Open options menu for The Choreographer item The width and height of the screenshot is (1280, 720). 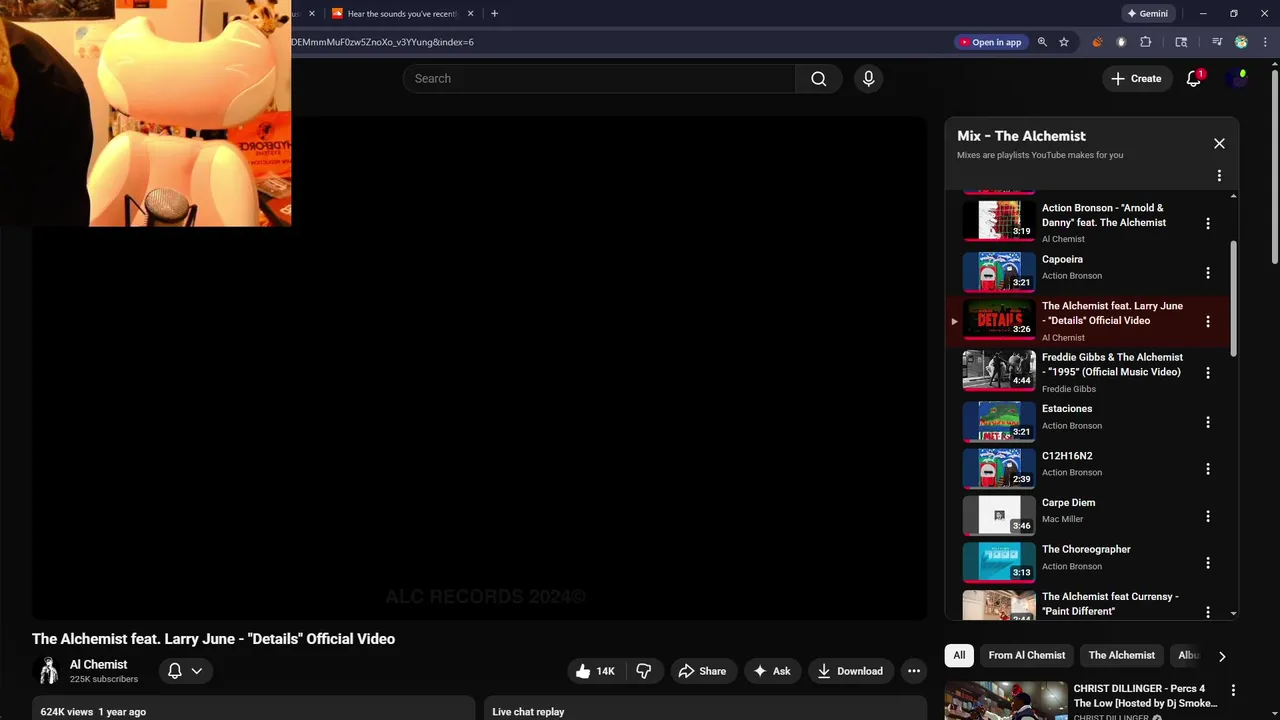click(x=1207, y=563)
